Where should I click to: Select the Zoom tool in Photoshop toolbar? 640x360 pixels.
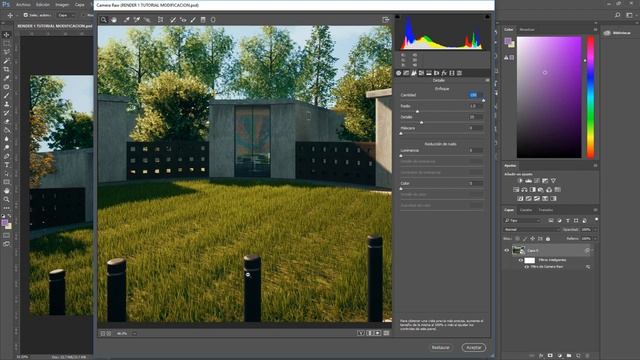click(7, 199)
